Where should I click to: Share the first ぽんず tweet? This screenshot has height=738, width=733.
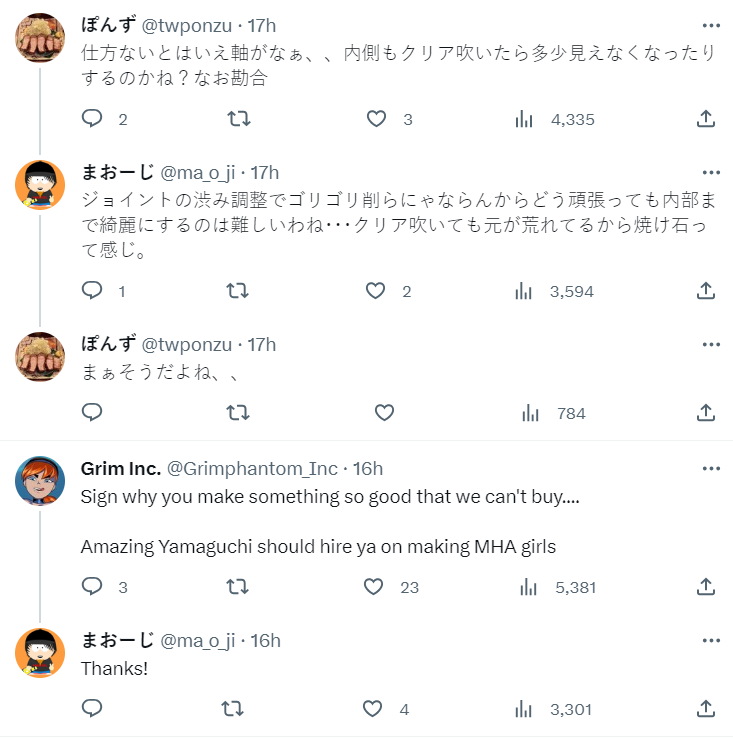pos(705,119)
